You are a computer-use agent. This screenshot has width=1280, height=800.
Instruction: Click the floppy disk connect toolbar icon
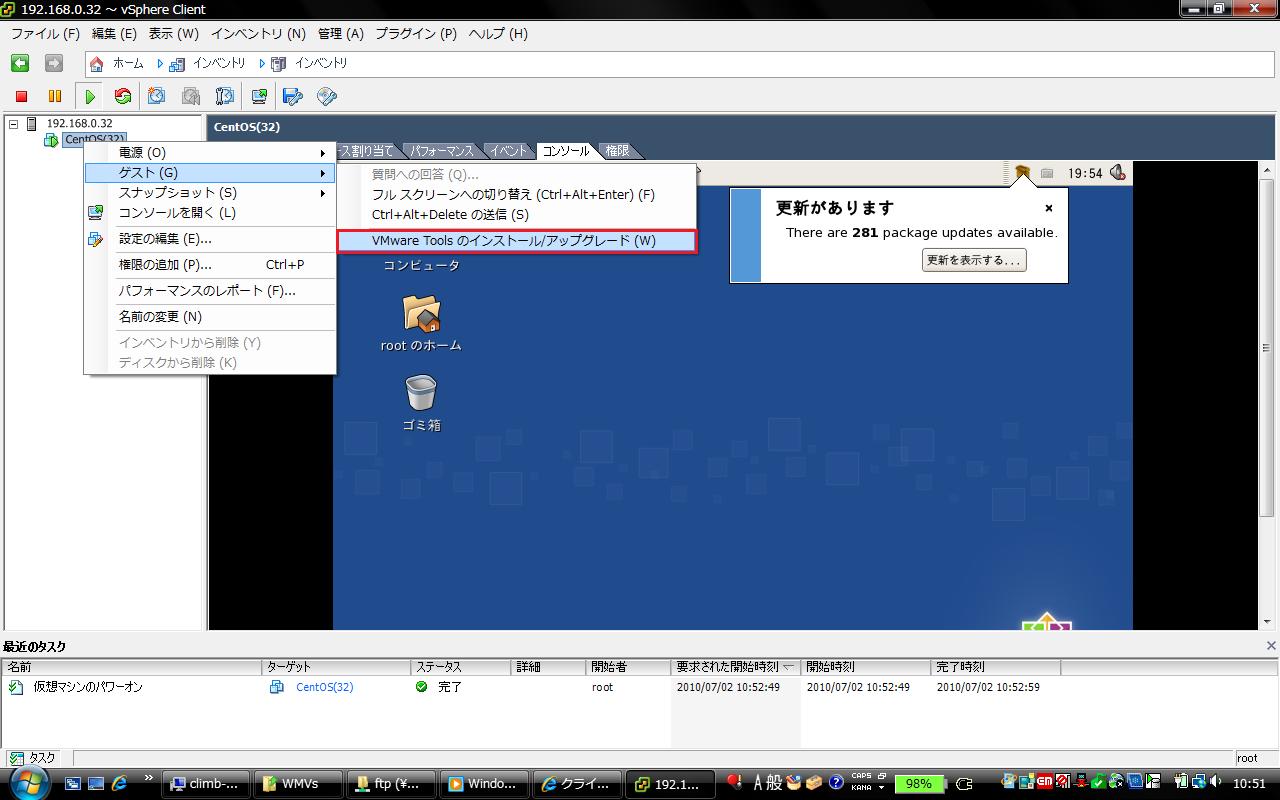[x=293, y=96]
